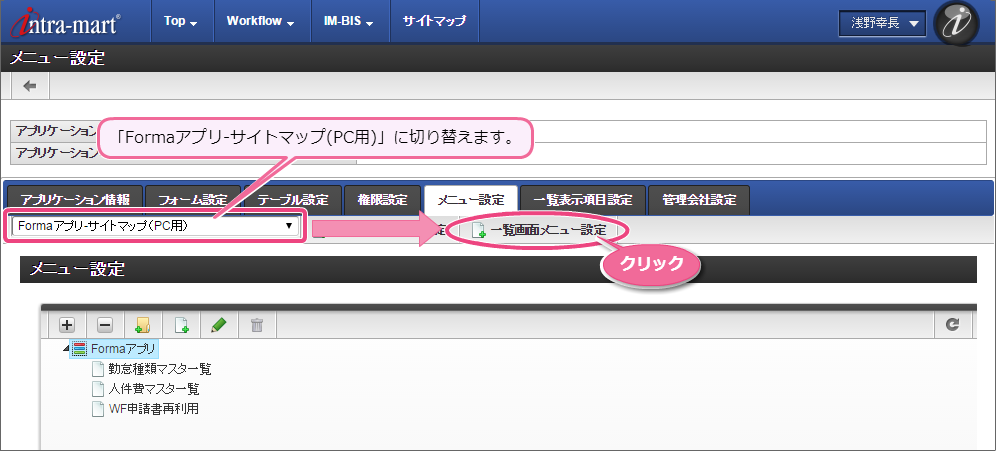
Task: Click the メニュー設定 section header
Action: pyautogui.click(x=498, y=269)
